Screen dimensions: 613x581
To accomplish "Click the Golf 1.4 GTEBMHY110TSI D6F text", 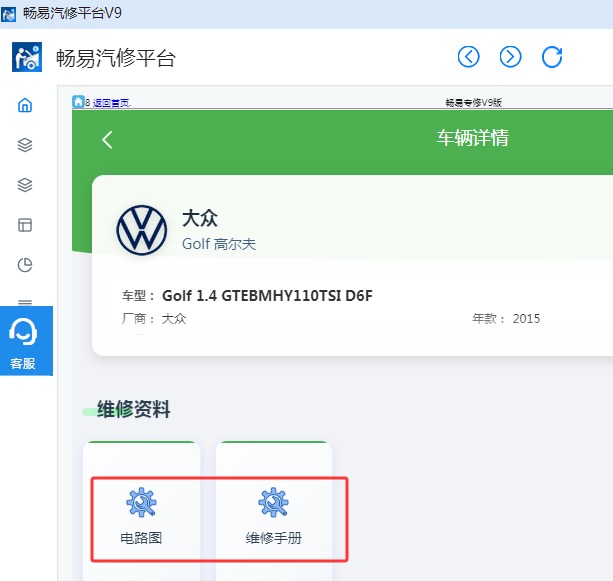I will point(267,296).
